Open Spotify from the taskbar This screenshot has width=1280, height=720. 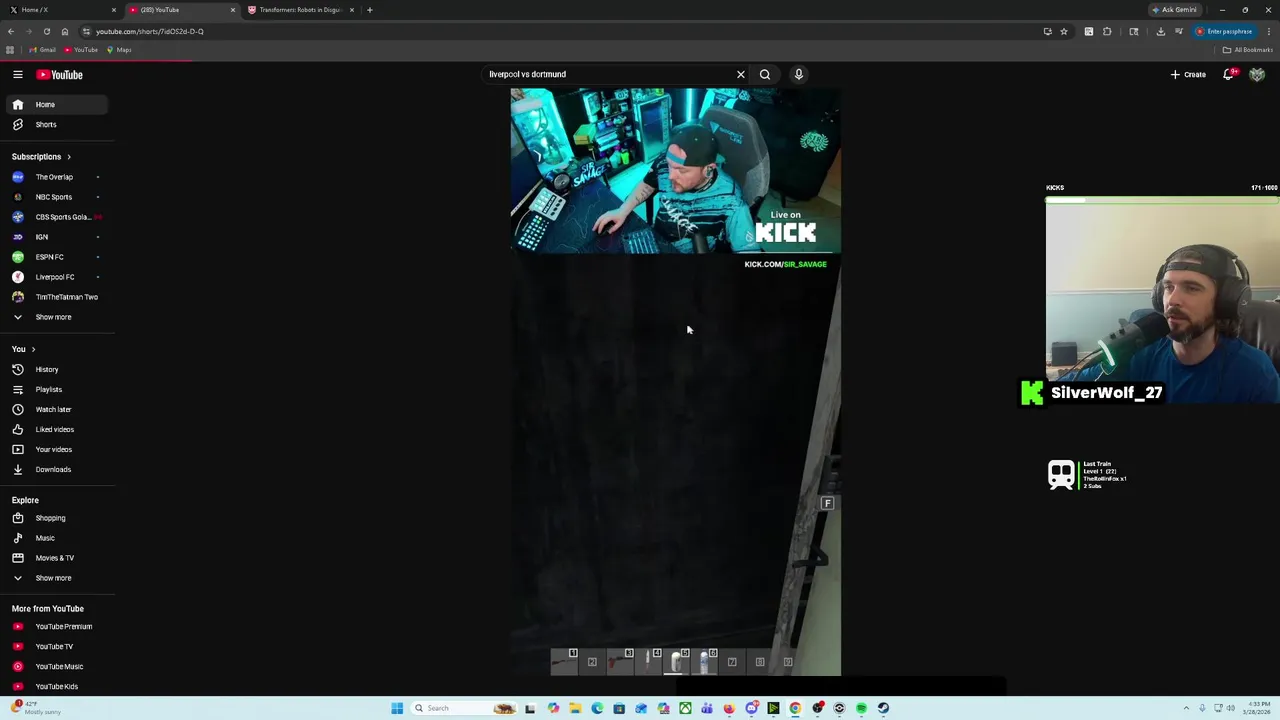[861, 708]
